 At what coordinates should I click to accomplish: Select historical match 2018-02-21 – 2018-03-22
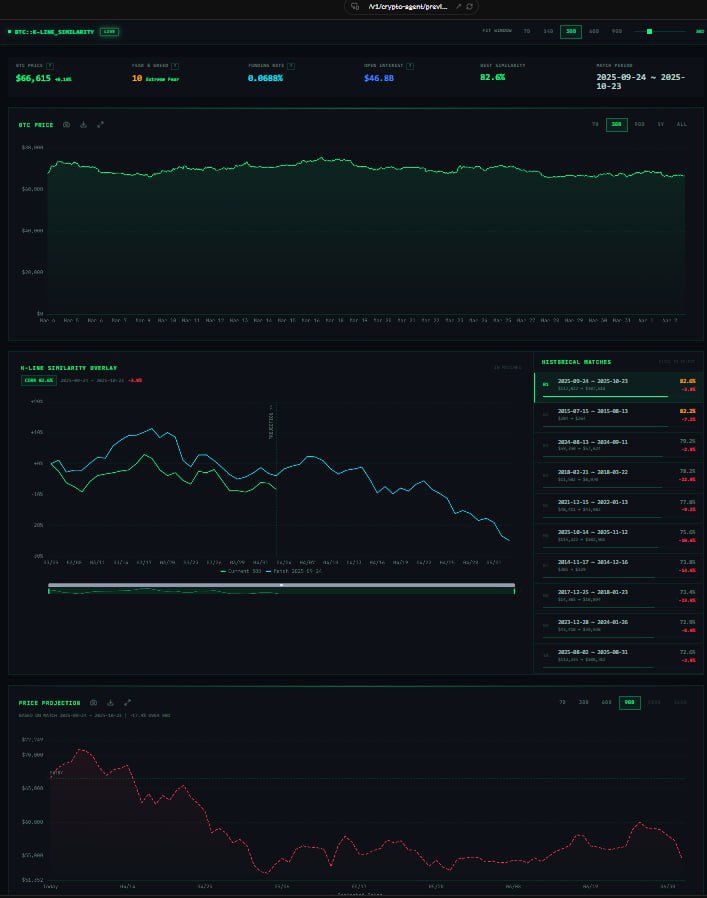[x=619, y=478]
